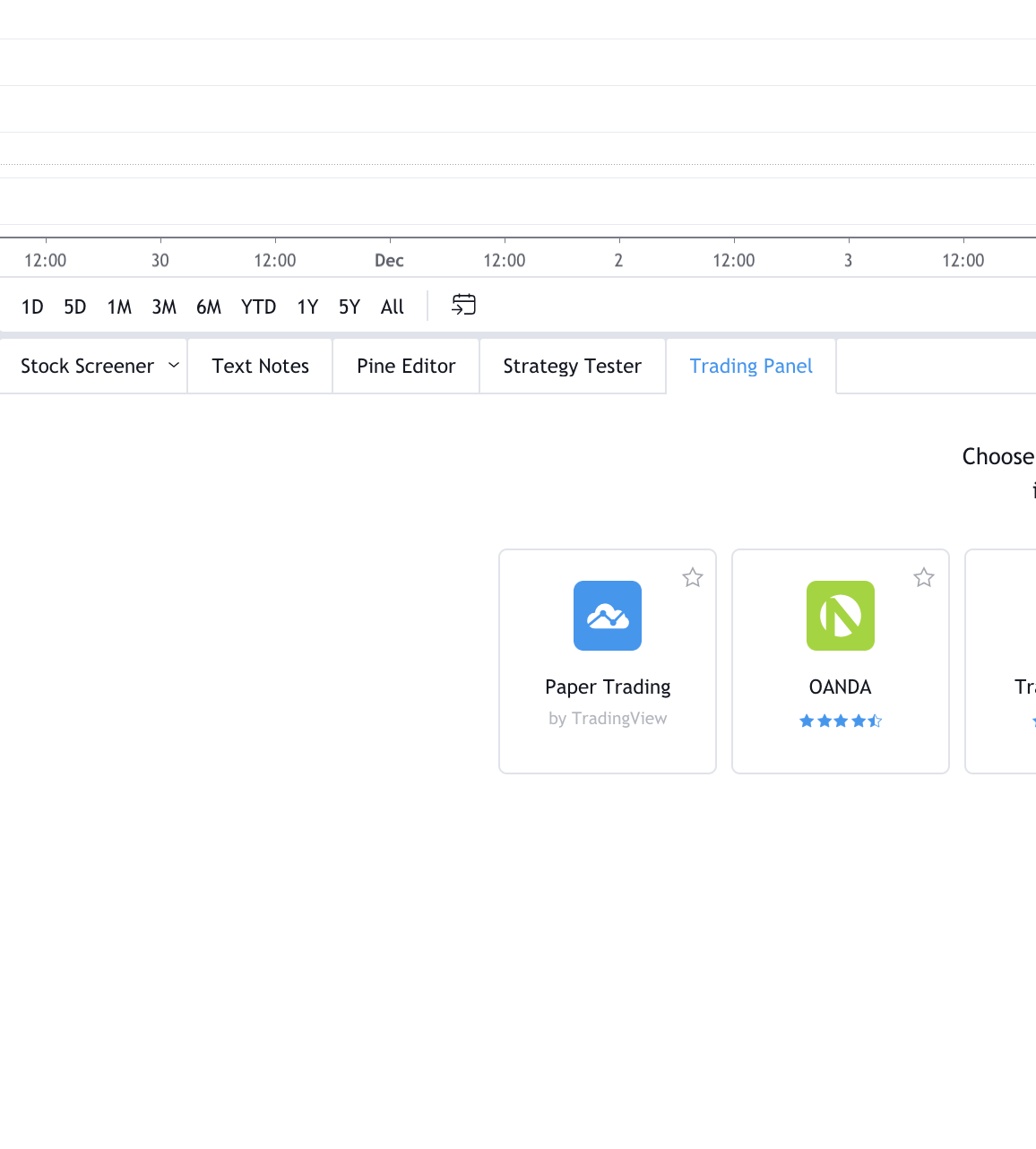Set chart range to 3M
The width and height of the screenshot is (1036, 1149).
[164, 307]
